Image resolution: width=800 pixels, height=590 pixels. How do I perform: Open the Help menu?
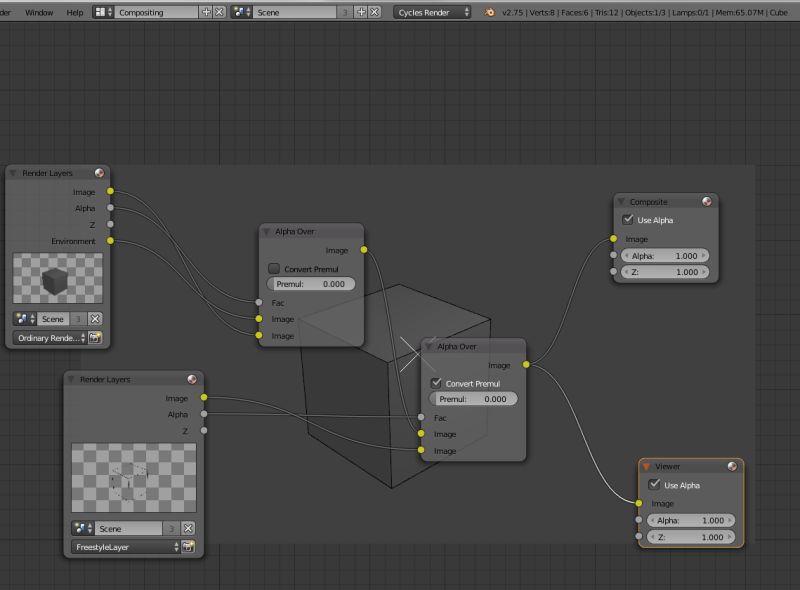73,13
